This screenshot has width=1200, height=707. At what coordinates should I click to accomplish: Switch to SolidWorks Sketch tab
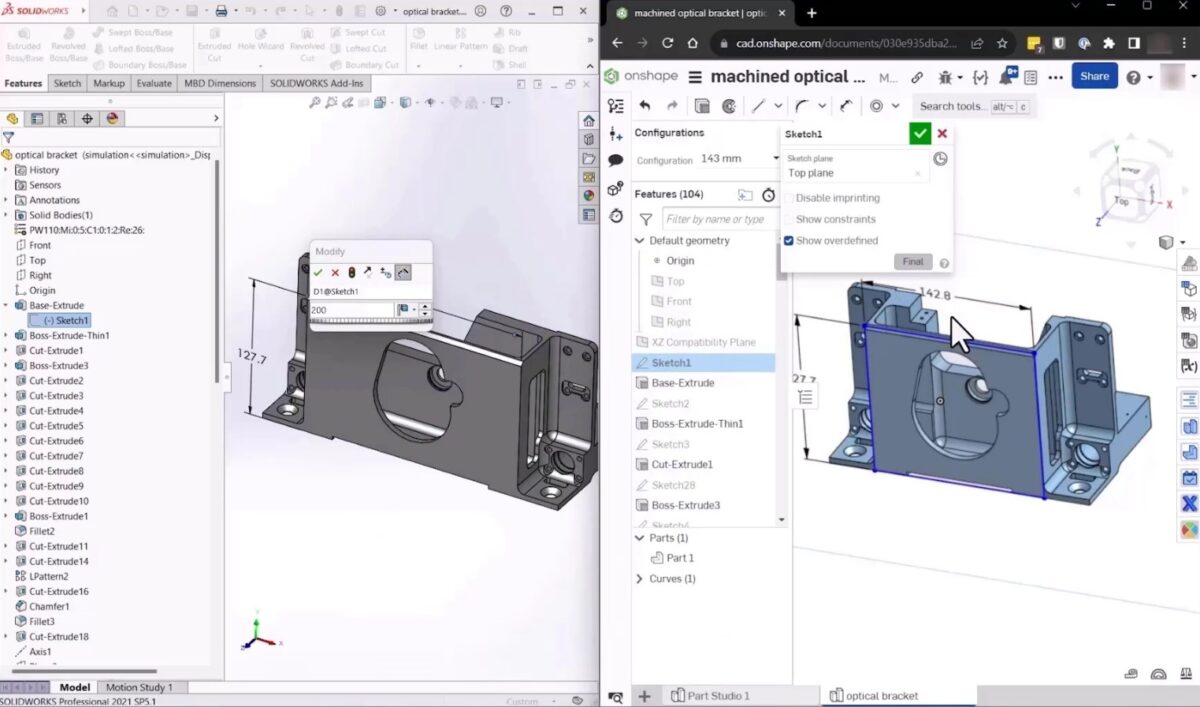click(67, 83)
